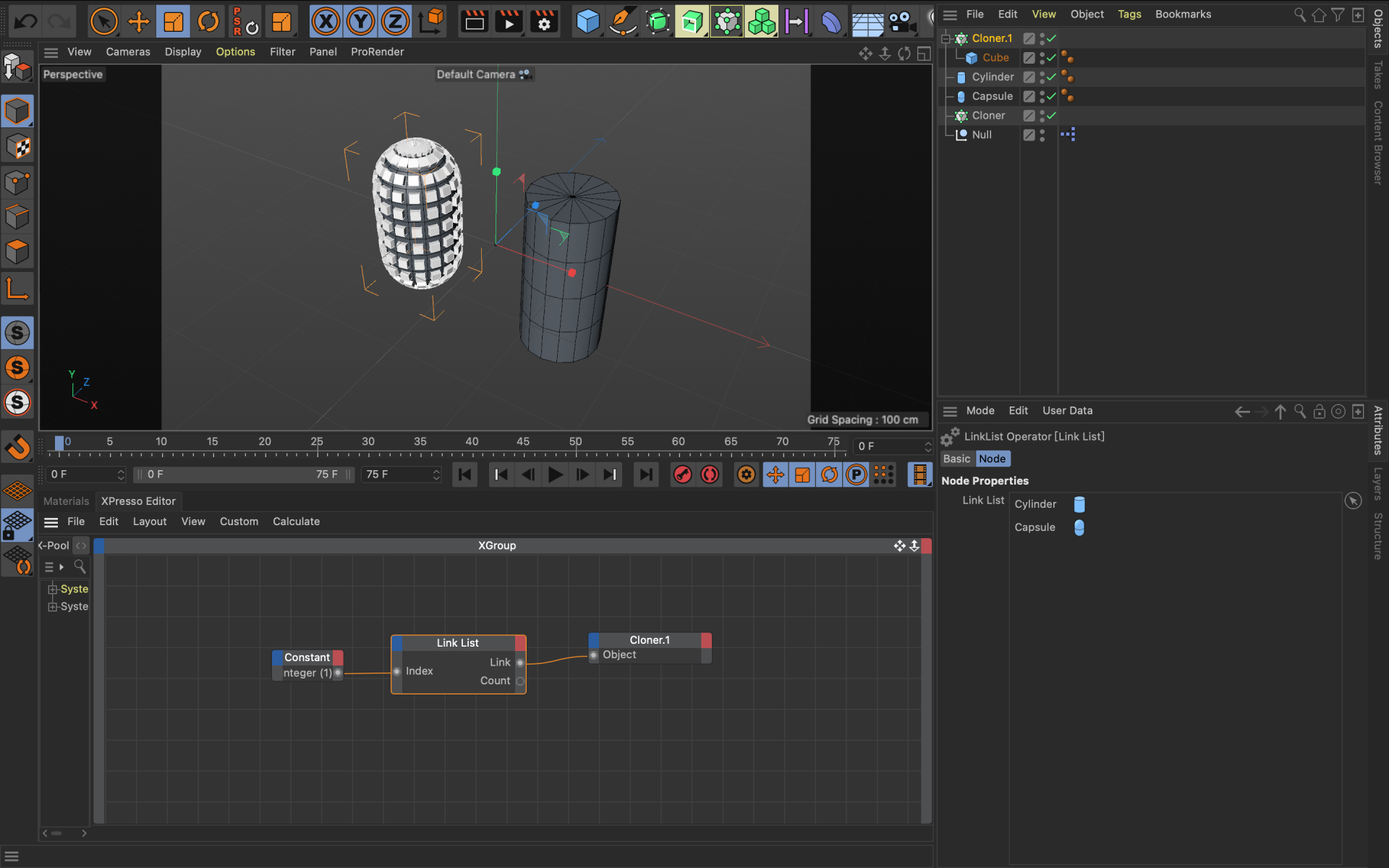Click the Cube primitive icon

pos(587,22)
